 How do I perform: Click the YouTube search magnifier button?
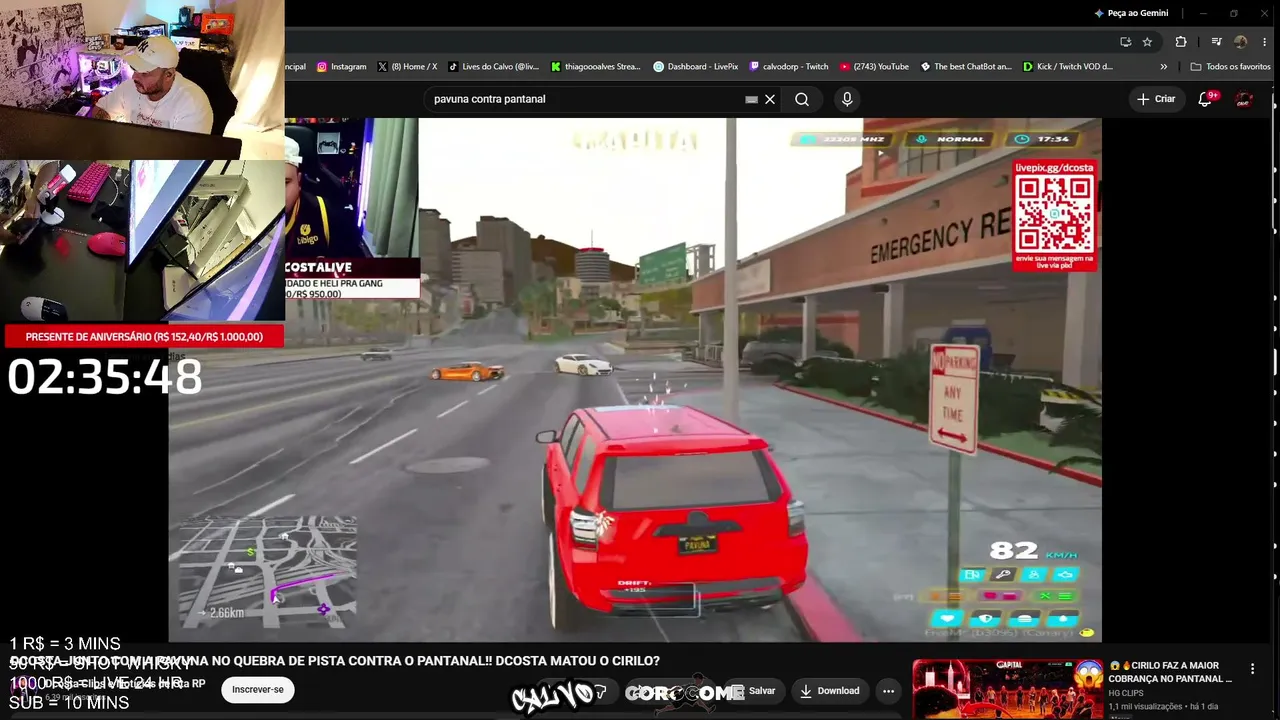[x=802, y=99]
